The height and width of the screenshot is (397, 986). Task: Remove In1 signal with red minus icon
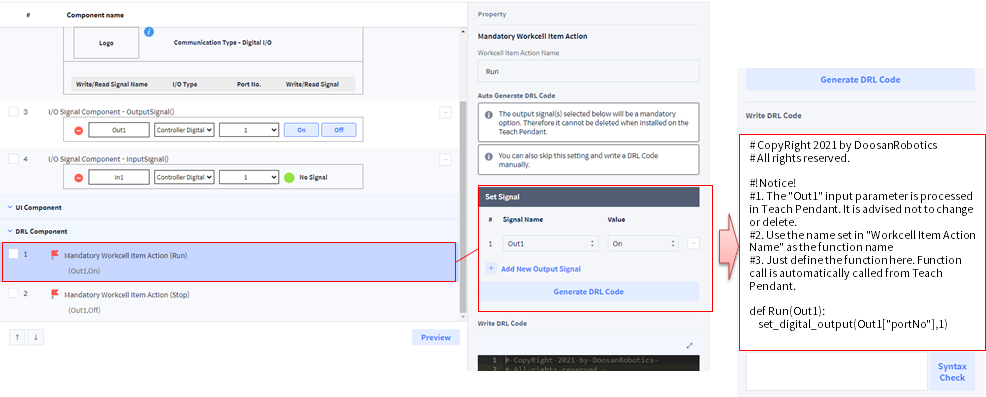(79, 178)
